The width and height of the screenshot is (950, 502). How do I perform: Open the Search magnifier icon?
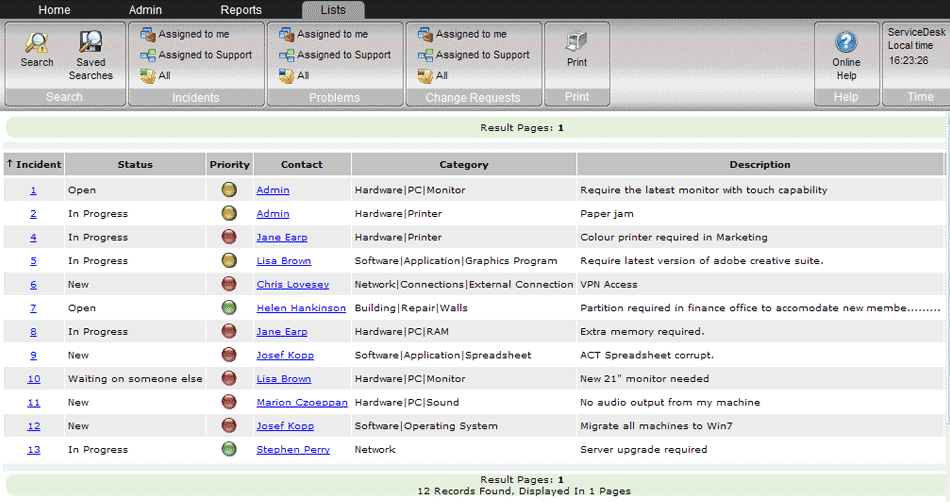click(36, 42)
